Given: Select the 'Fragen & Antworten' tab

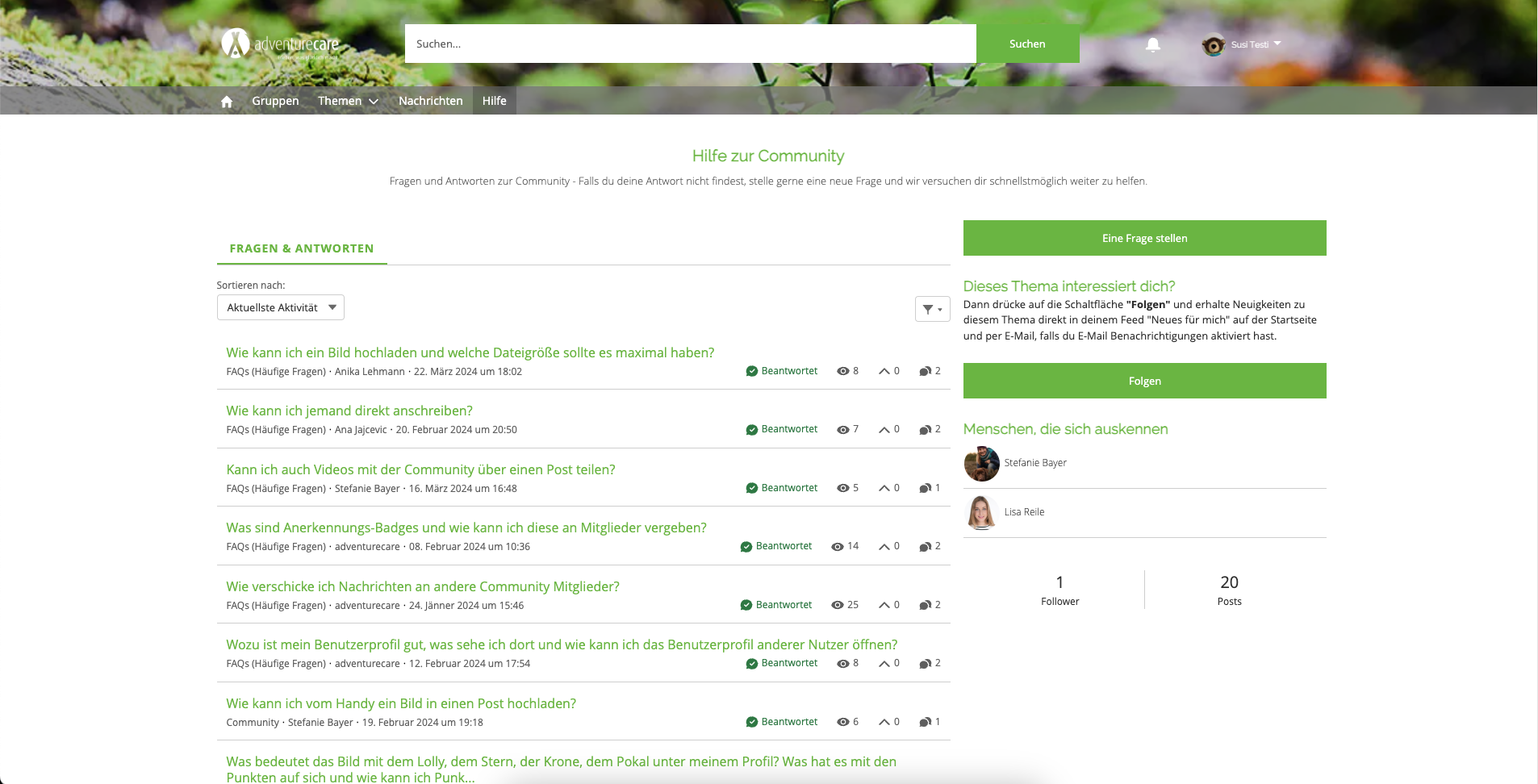Looking at the screenshot, I should pos(301,248).
